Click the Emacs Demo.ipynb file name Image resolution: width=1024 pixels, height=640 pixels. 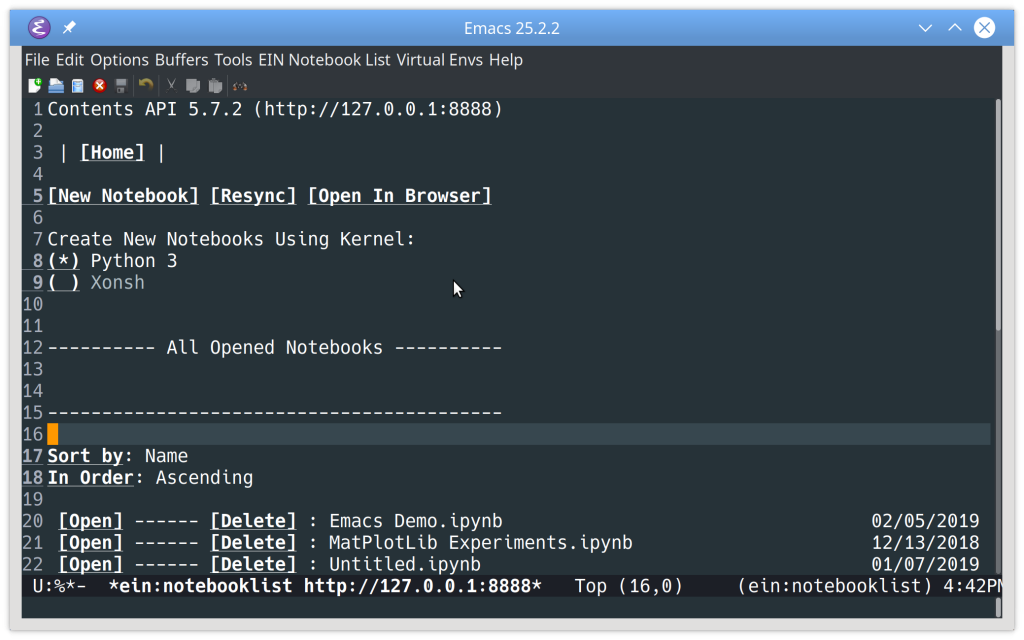point(415,520)
